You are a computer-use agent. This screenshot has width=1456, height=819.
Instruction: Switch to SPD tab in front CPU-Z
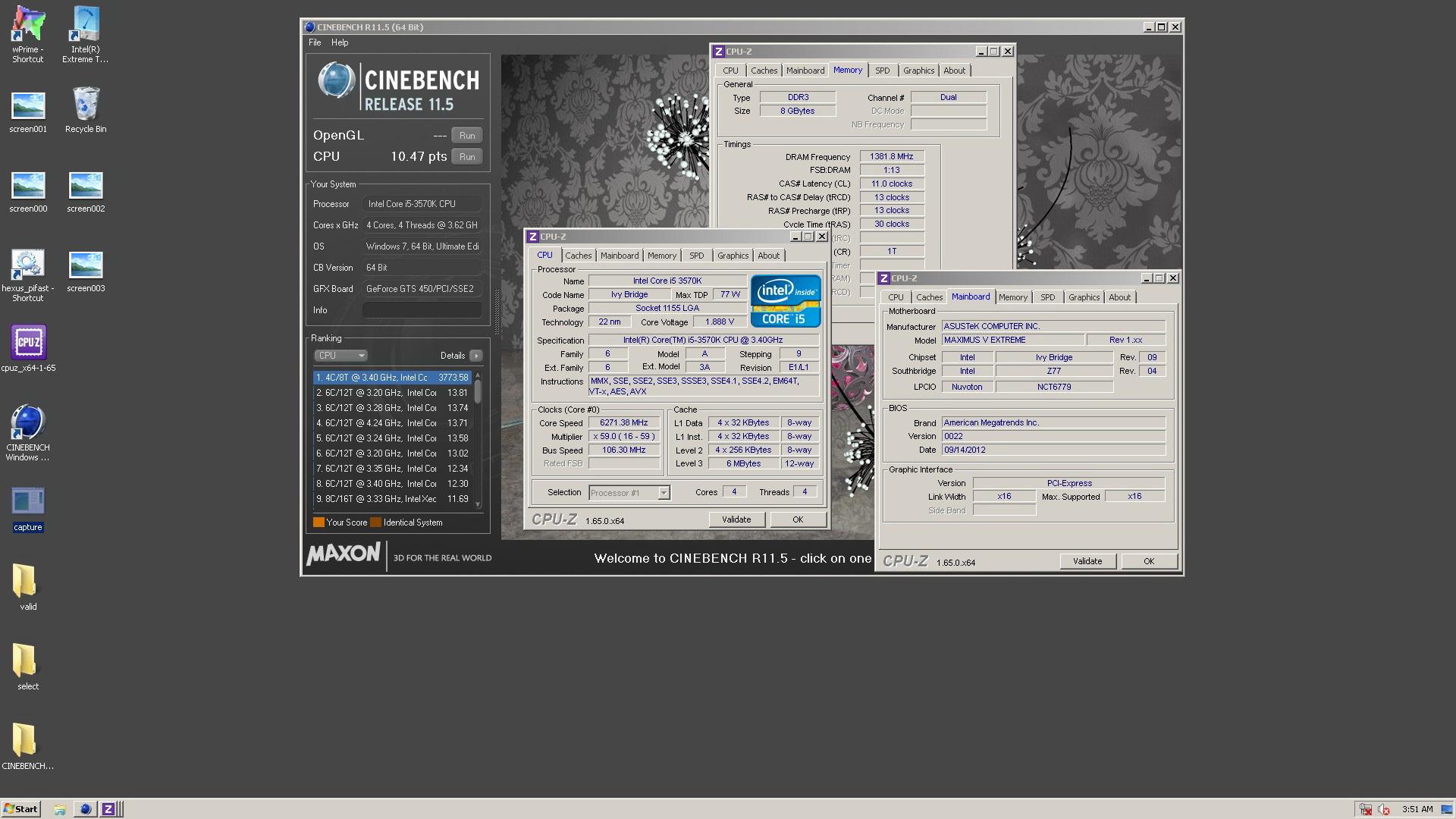[x=697, y=256]
